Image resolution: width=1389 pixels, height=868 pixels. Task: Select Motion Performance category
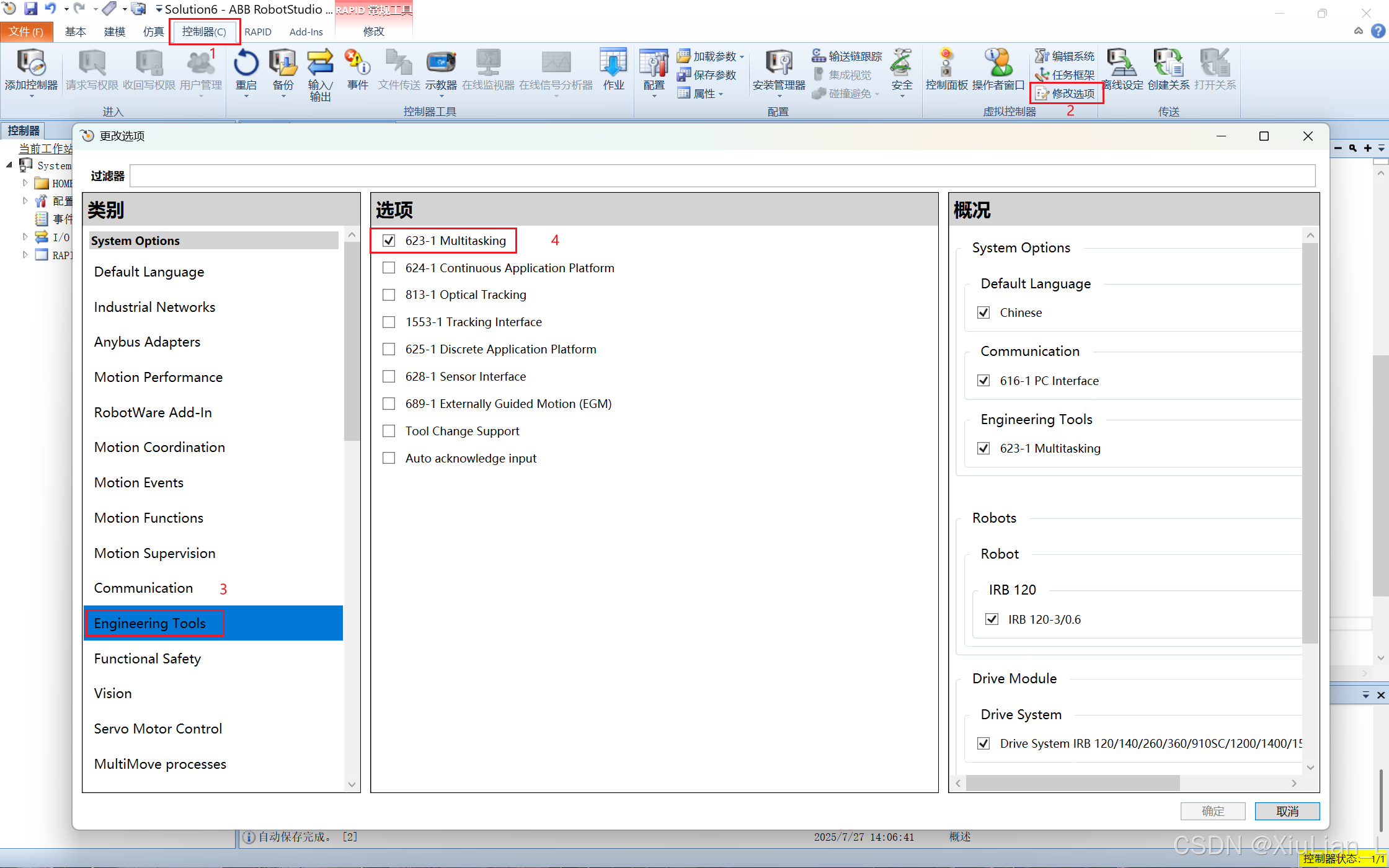pyautogui.click(x=213, y=377)
